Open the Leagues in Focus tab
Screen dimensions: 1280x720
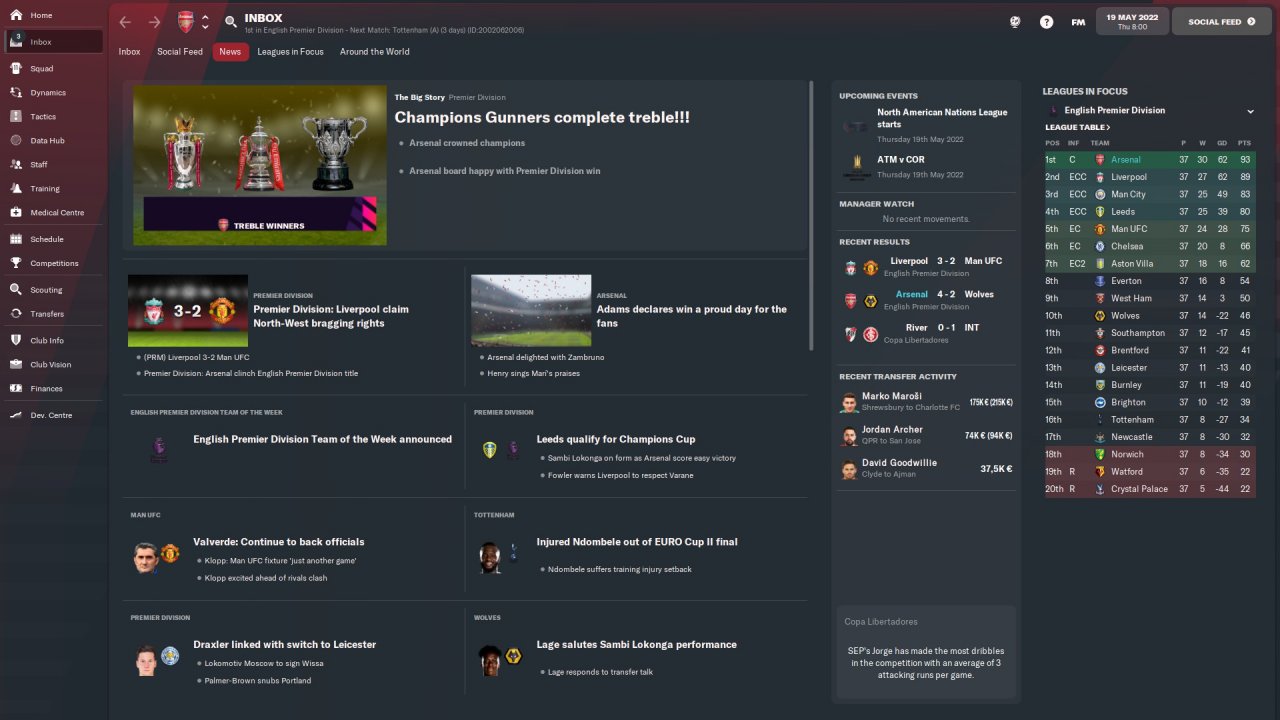coord(290,52)
